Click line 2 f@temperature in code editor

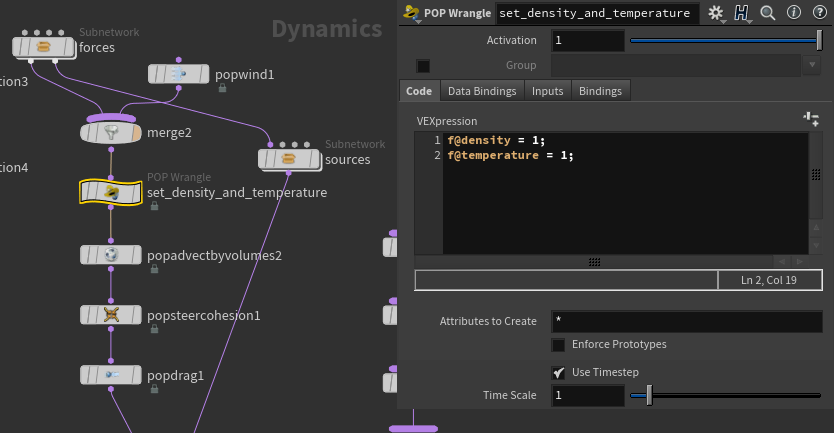pyautogui.click(x=510, y=155)
